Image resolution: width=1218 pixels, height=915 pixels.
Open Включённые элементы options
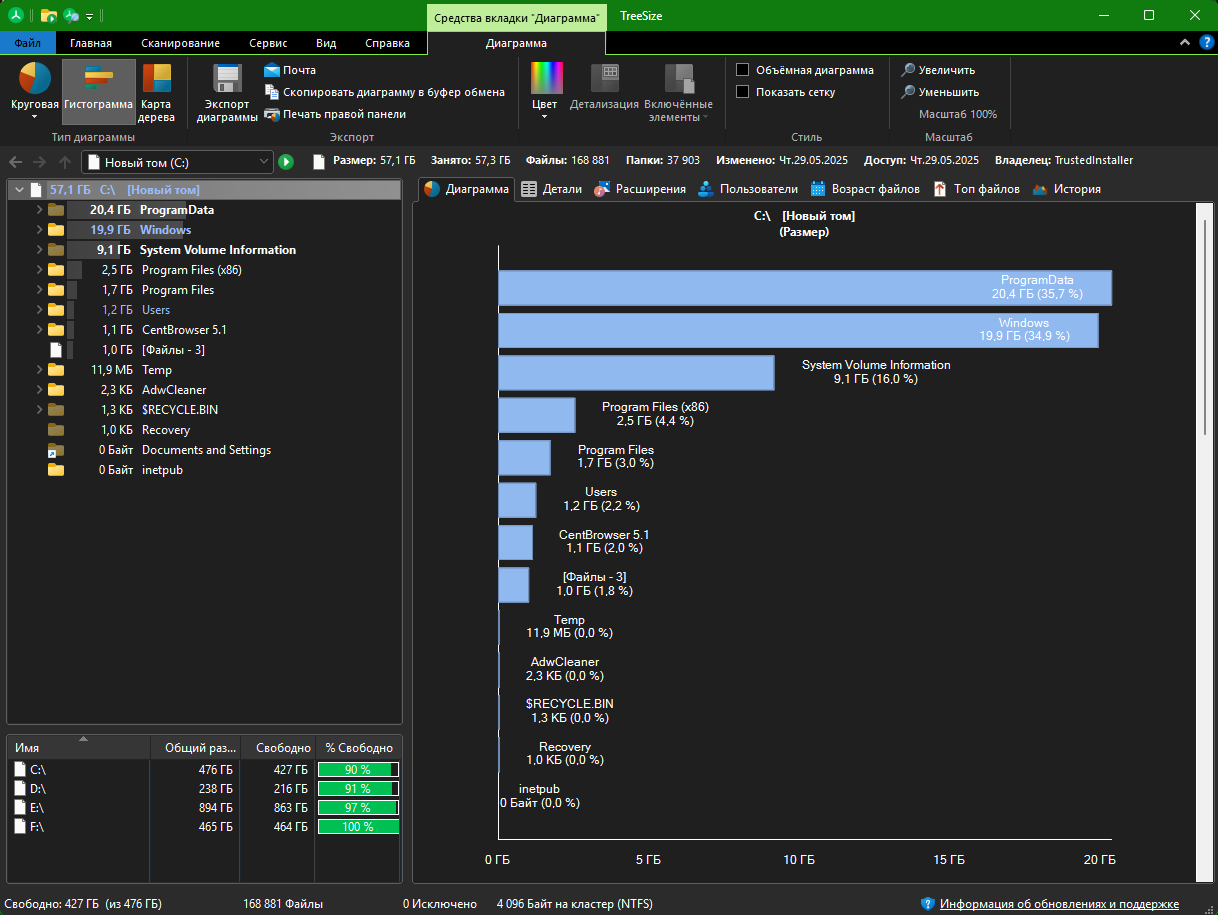[678, 91]
